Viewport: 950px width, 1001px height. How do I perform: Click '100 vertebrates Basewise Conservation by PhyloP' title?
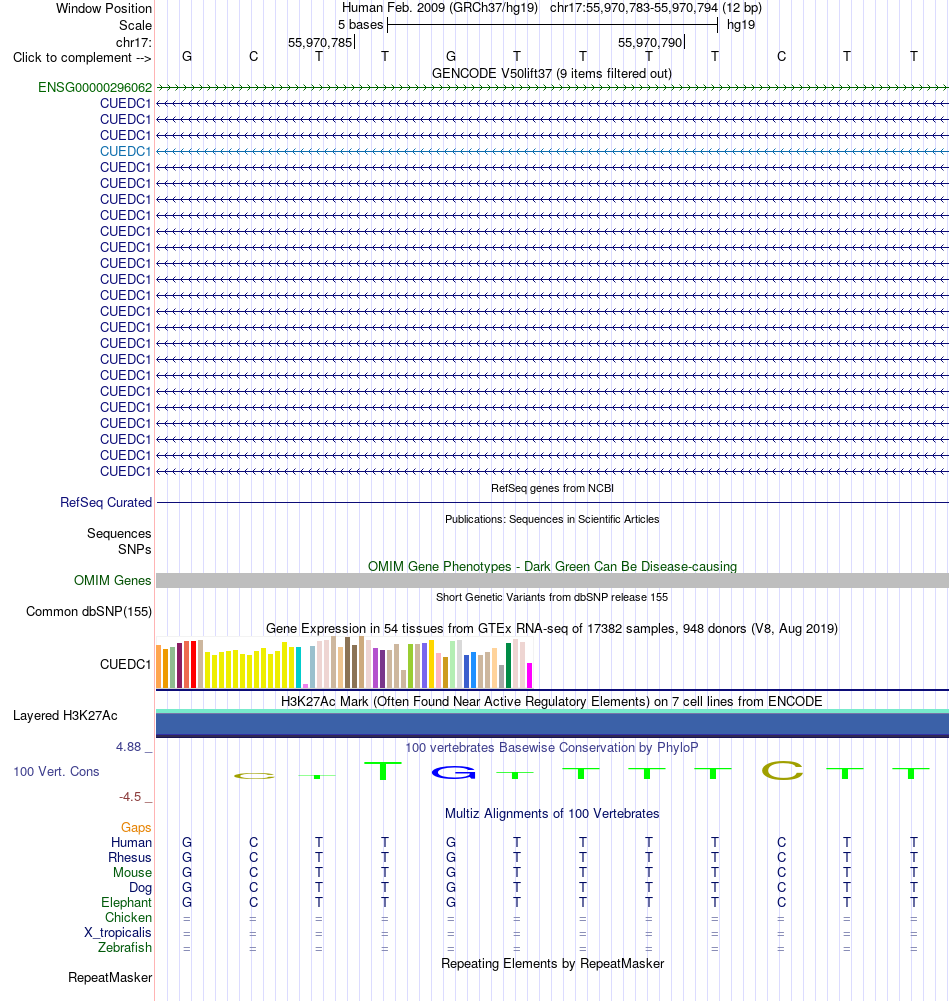click(x=552, y=747)
